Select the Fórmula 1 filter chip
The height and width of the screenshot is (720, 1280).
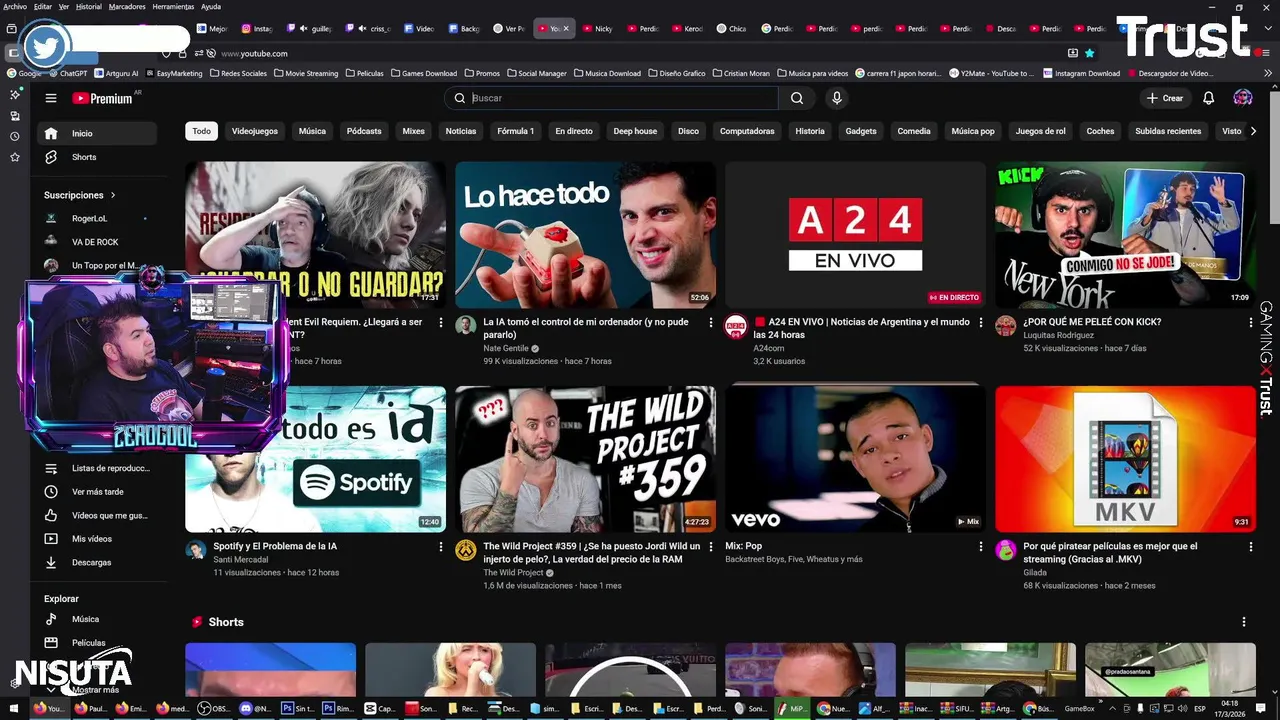[x=516, y=131]
